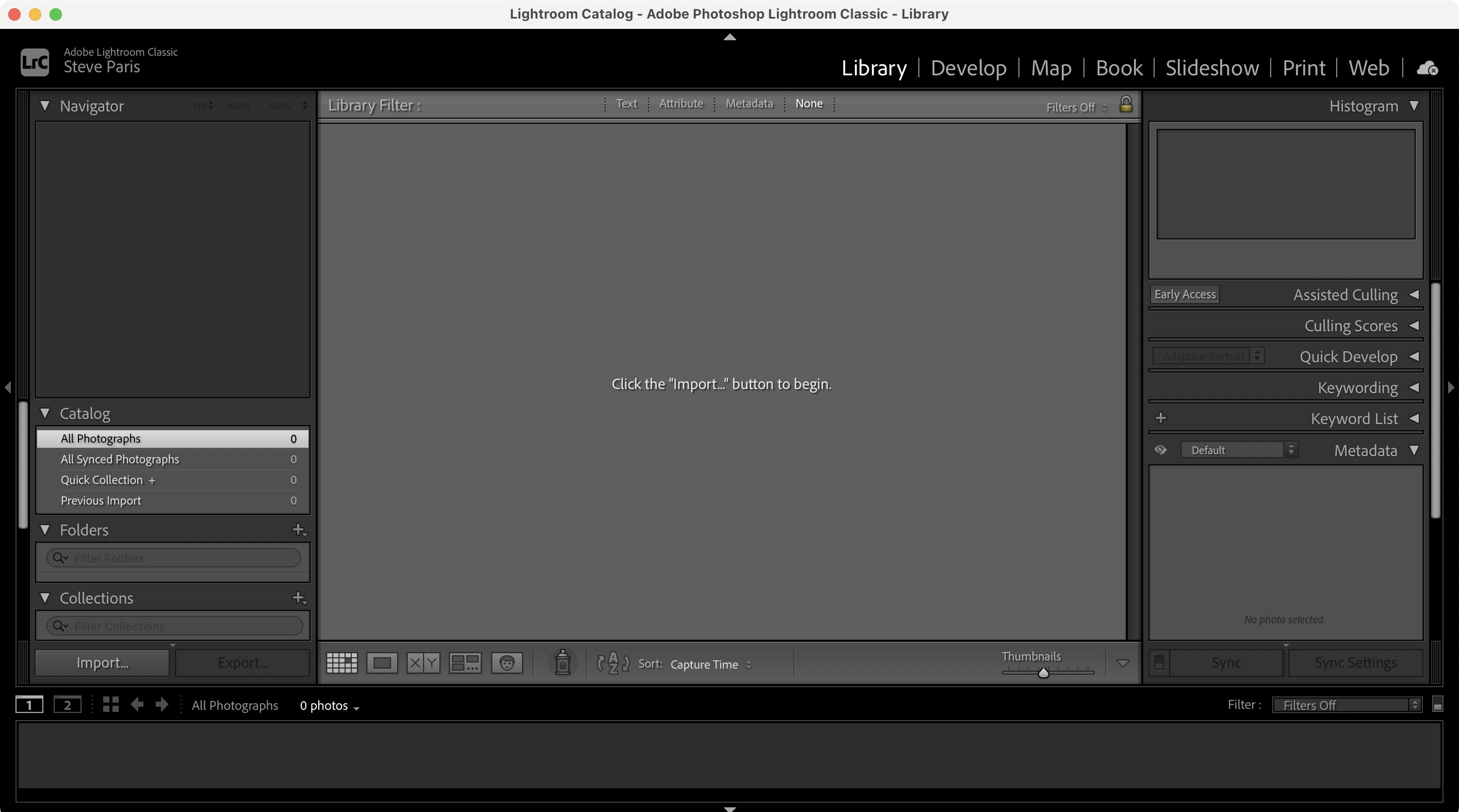
Task: Open the Filters Off dropdown in the filmstrip
Action: [1347, 705]
